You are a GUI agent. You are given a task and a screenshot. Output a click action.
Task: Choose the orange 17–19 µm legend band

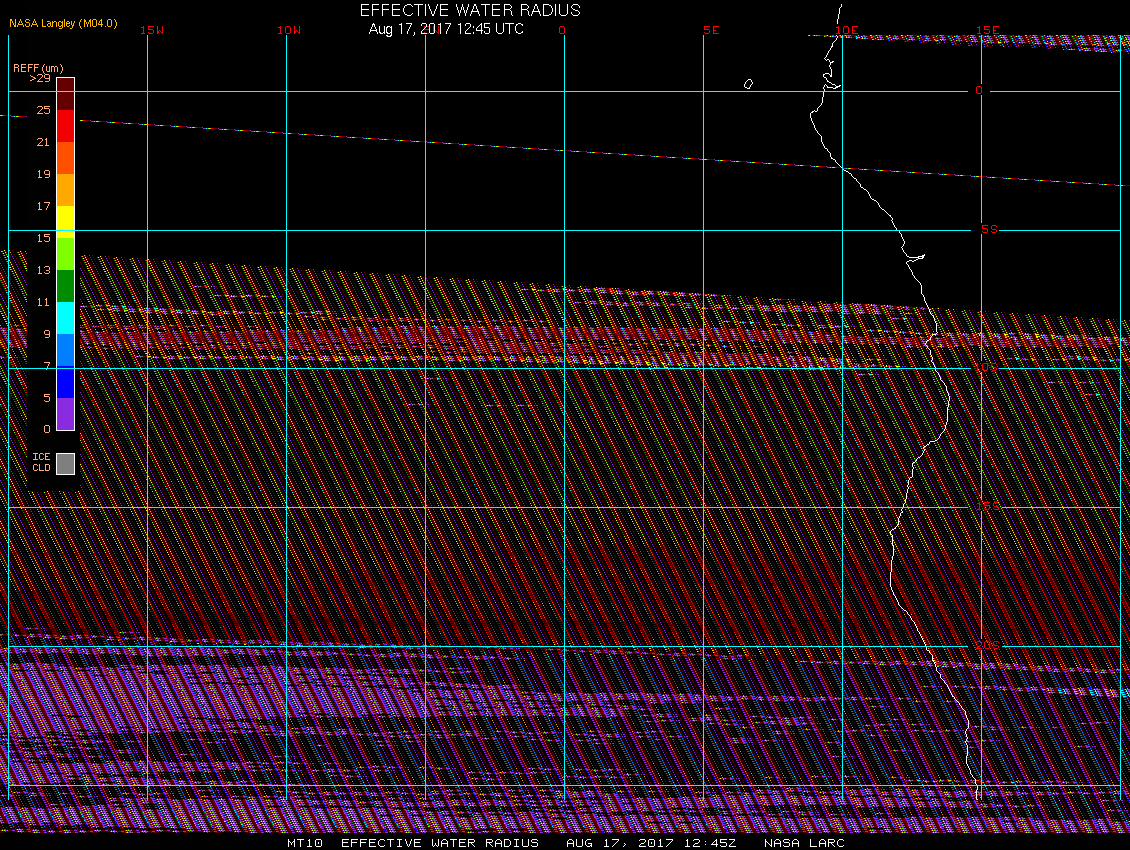point(65,189)
